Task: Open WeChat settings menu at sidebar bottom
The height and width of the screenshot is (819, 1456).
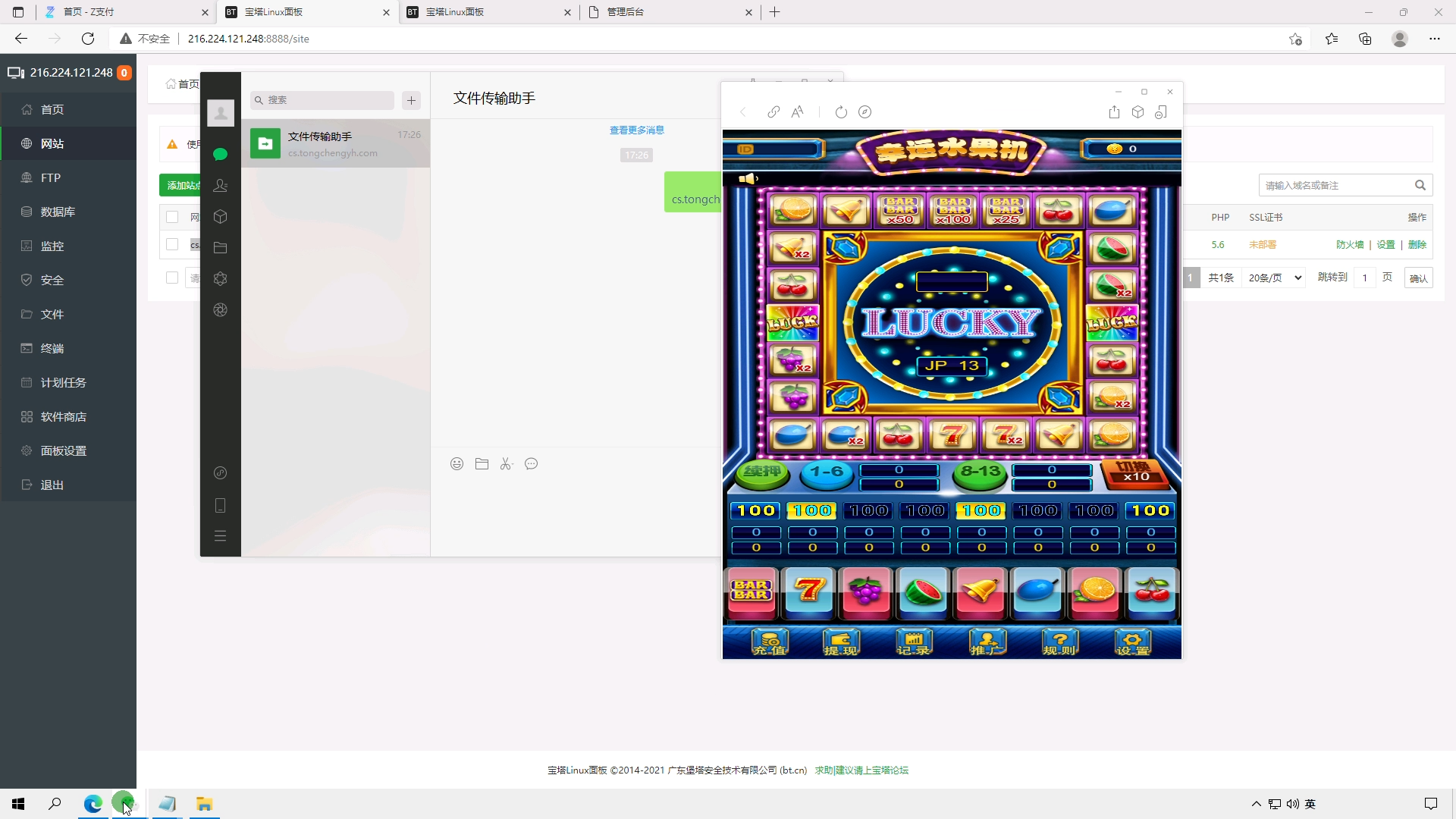Action: point(221,536)
